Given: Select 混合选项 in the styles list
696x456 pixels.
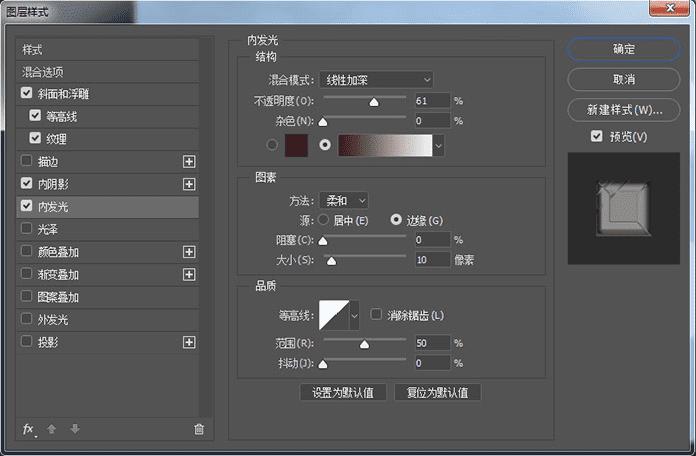Looking at the screenshot, I should [43, 72].
